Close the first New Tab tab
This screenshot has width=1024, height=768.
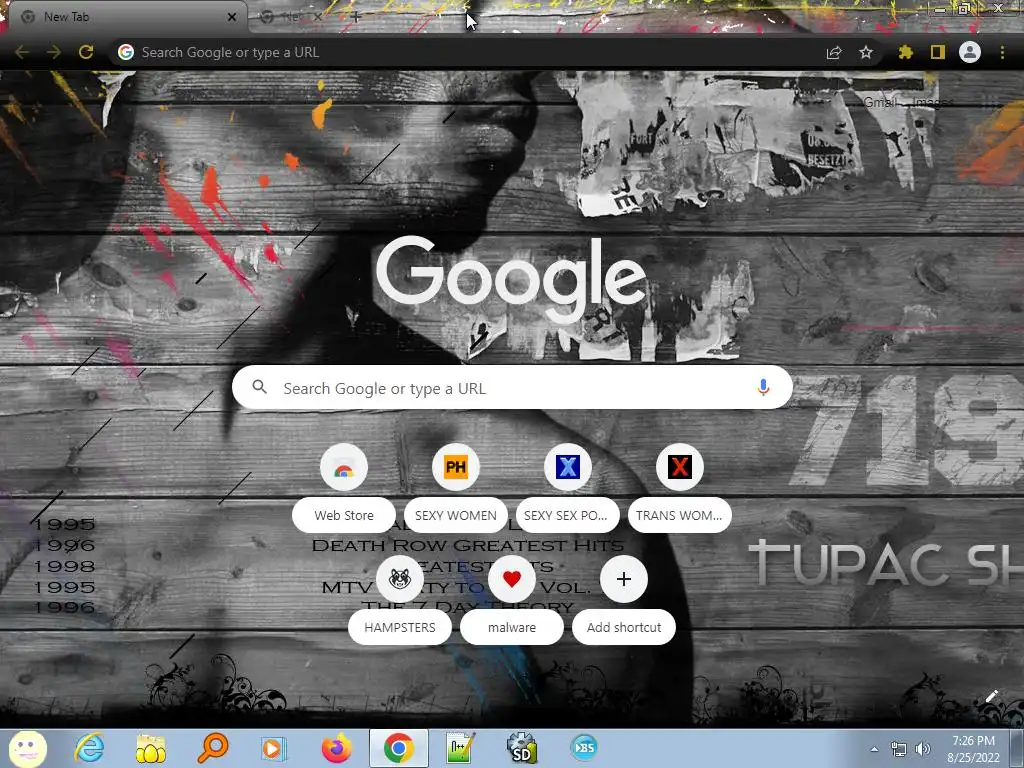232,17
